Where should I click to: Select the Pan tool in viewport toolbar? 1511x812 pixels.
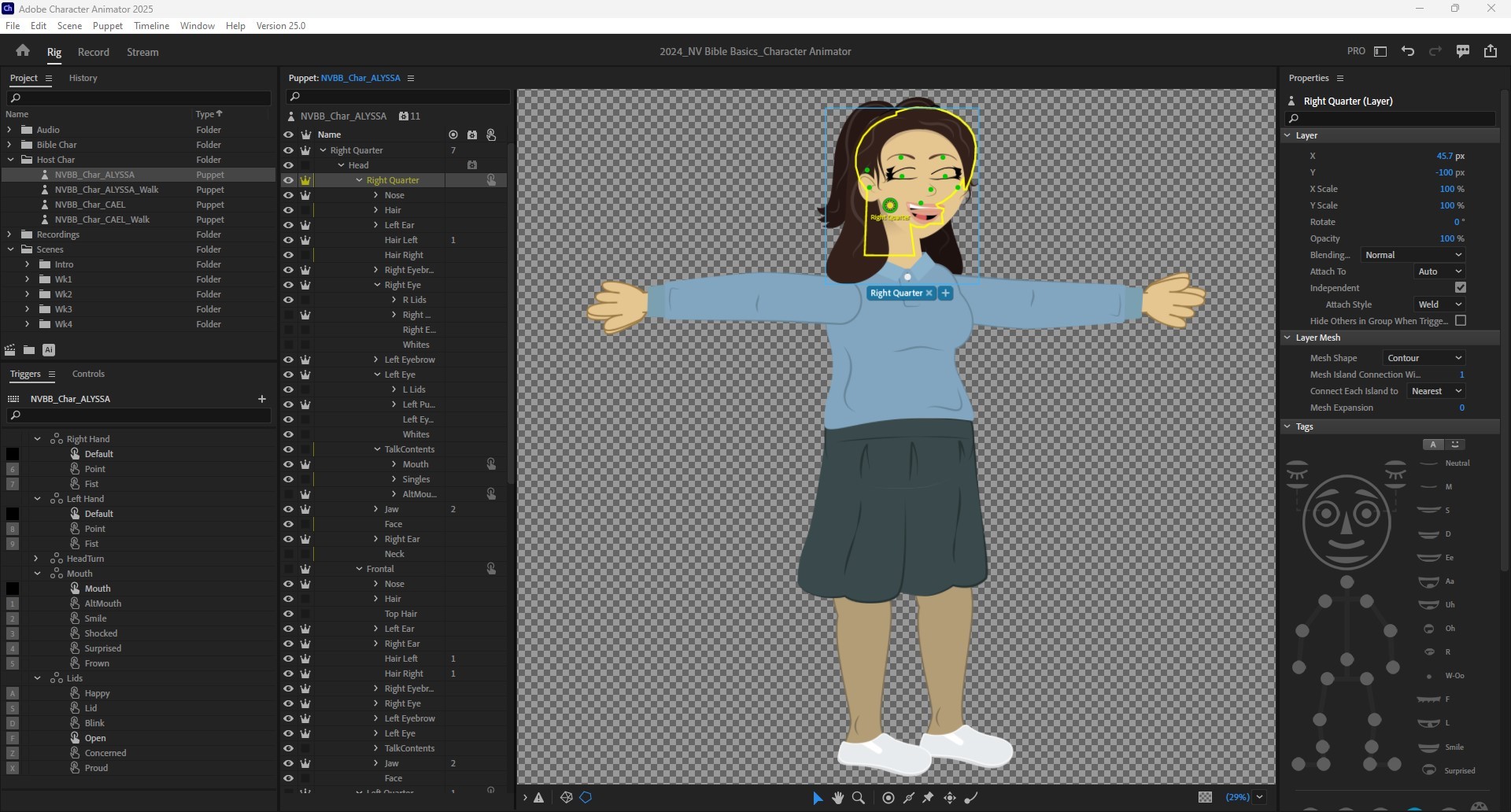pyautogui.click(x=837, y=798)
